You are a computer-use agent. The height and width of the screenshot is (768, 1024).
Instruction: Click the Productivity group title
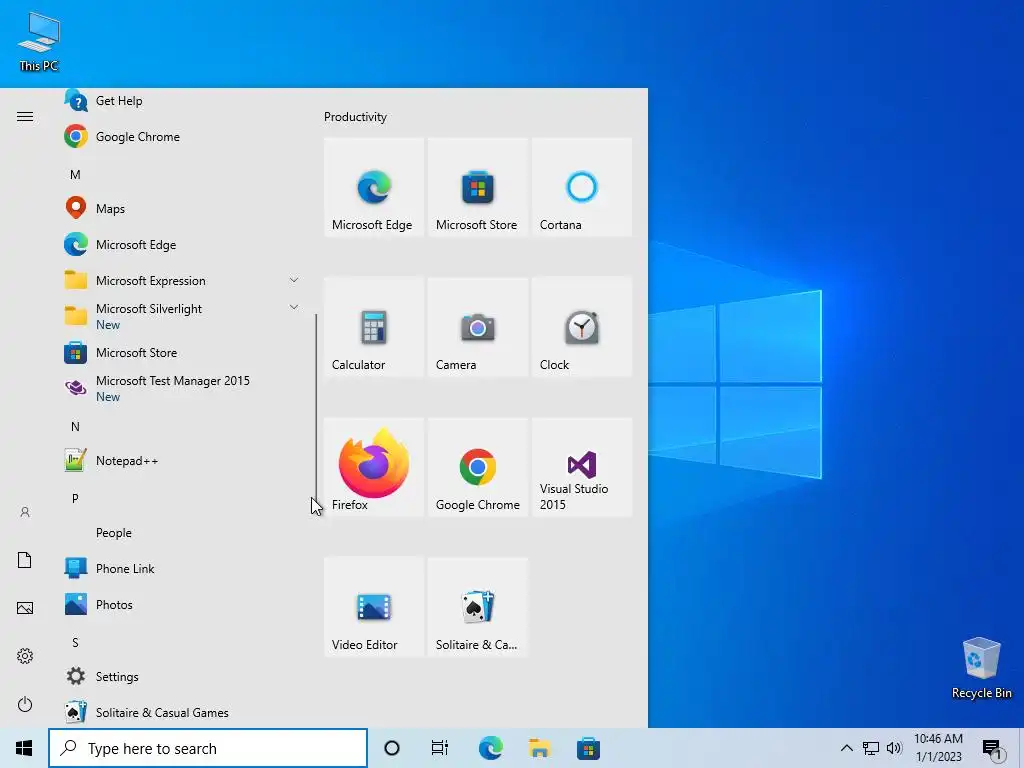(x=355, y=117)
